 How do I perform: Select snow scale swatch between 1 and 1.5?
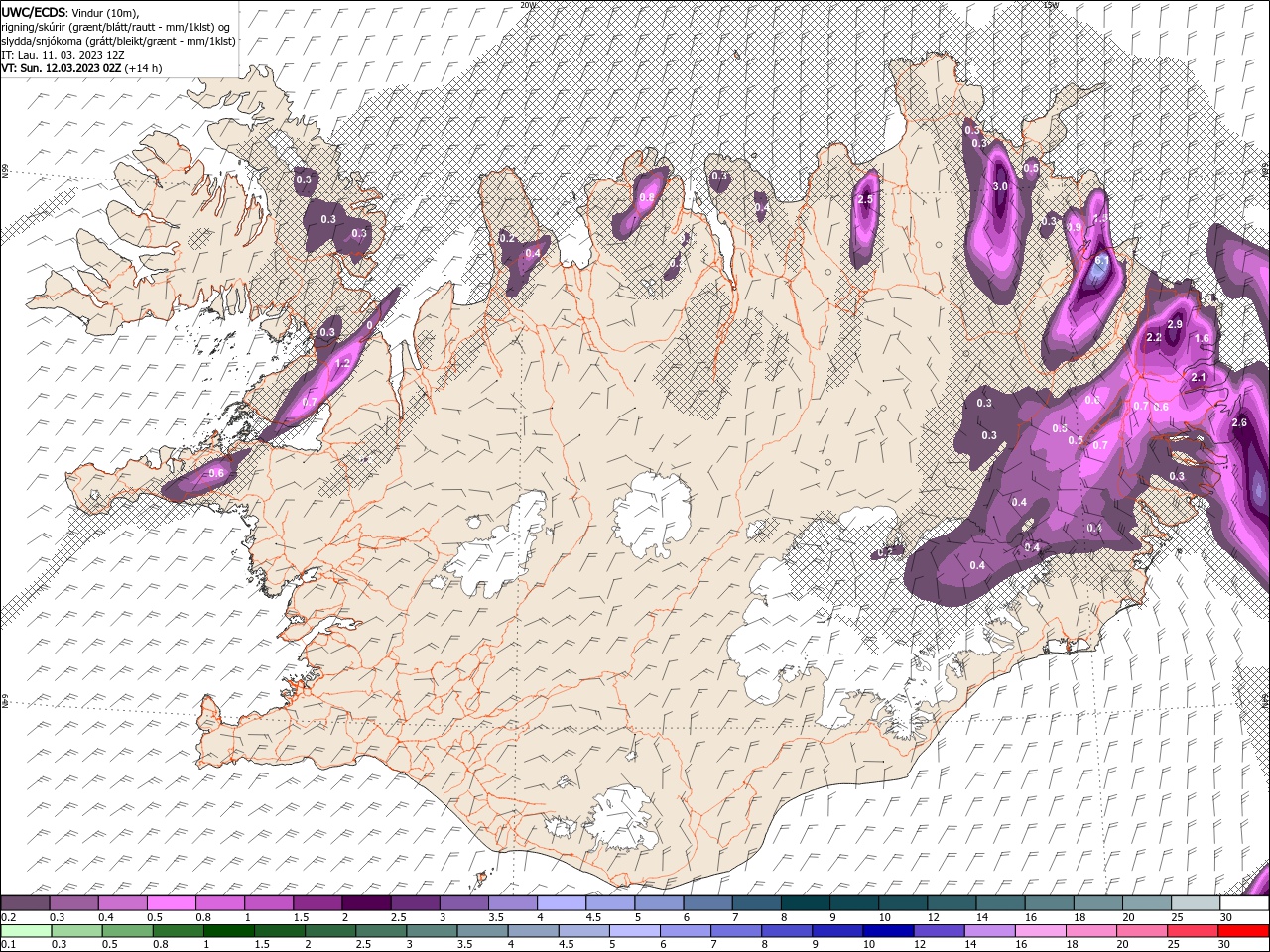click(269, 903)
